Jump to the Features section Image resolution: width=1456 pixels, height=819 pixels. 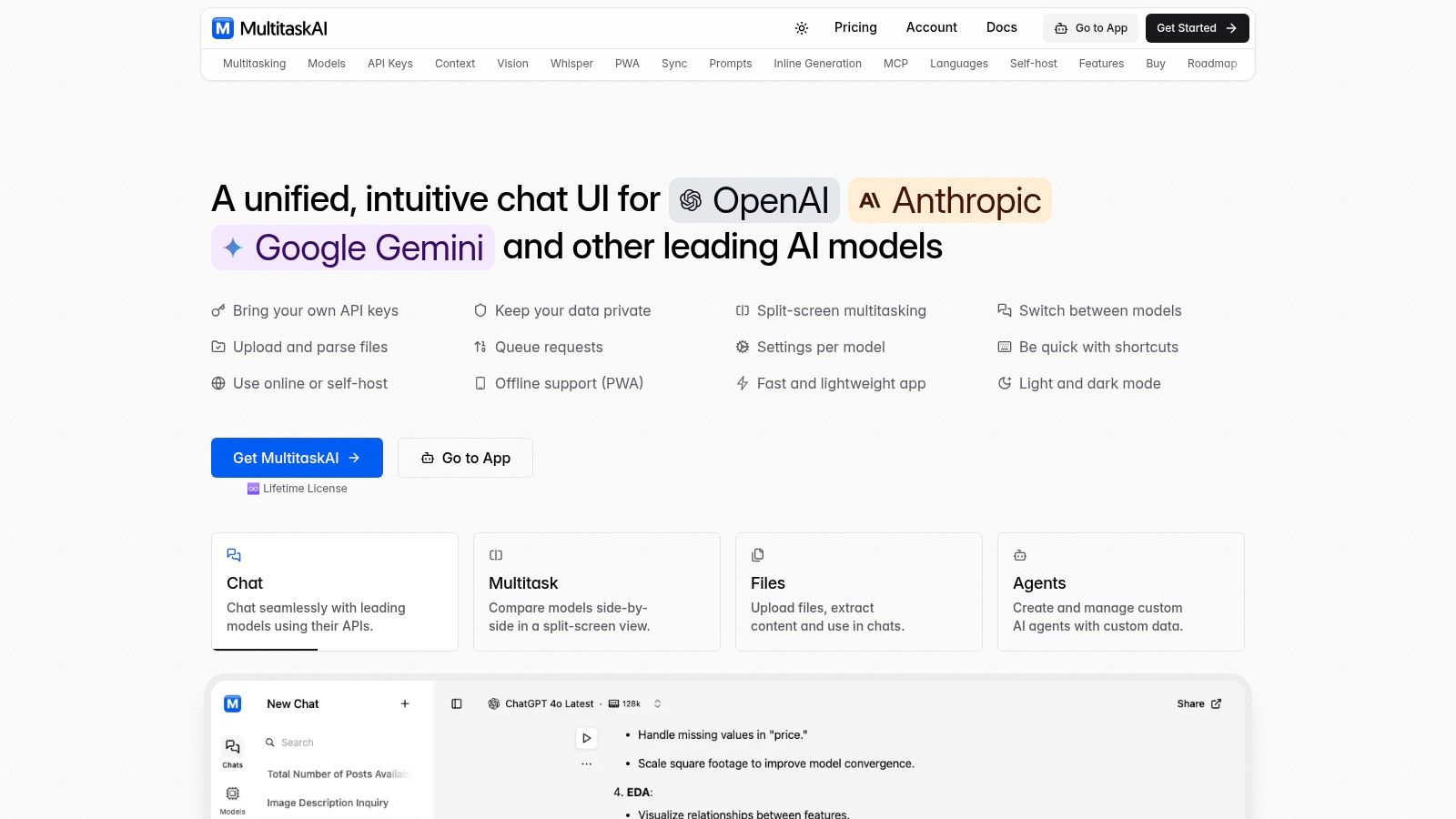tap(1101, 64)
